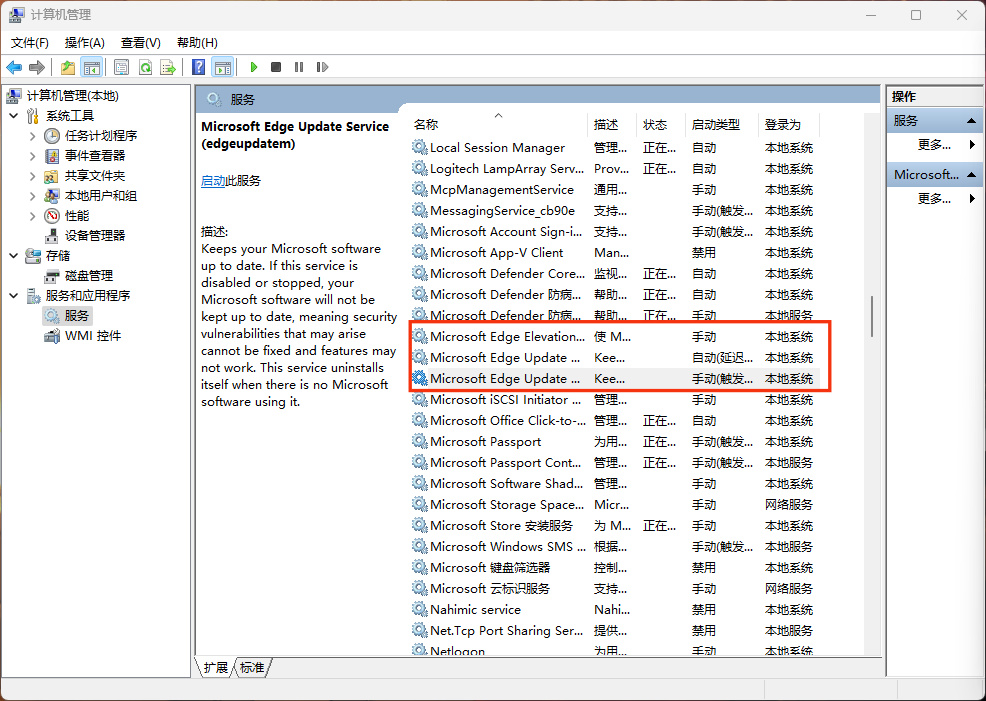Open 更多... under Microsoft... in Actions pane

(934, 199)
